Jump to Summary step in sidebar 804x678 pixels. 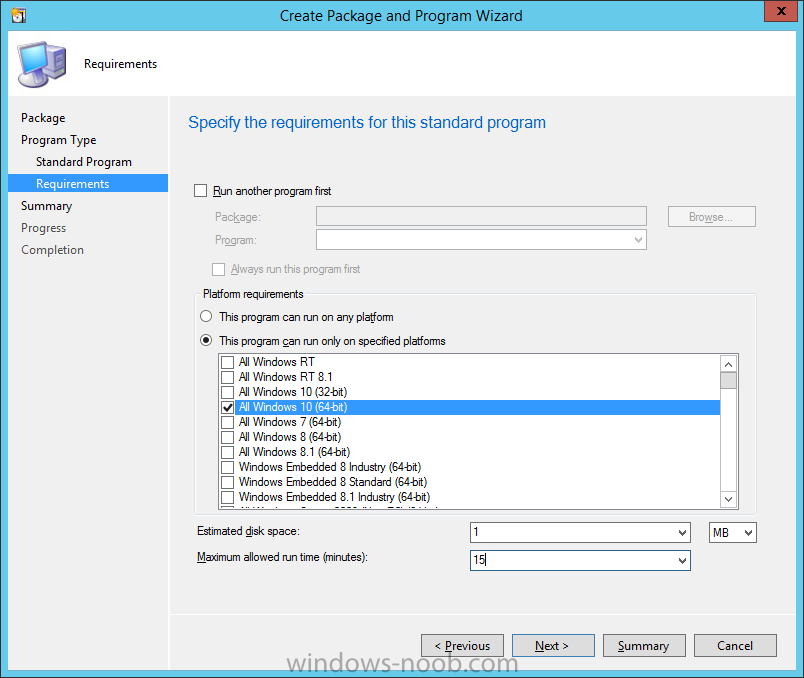click(46, 206)
